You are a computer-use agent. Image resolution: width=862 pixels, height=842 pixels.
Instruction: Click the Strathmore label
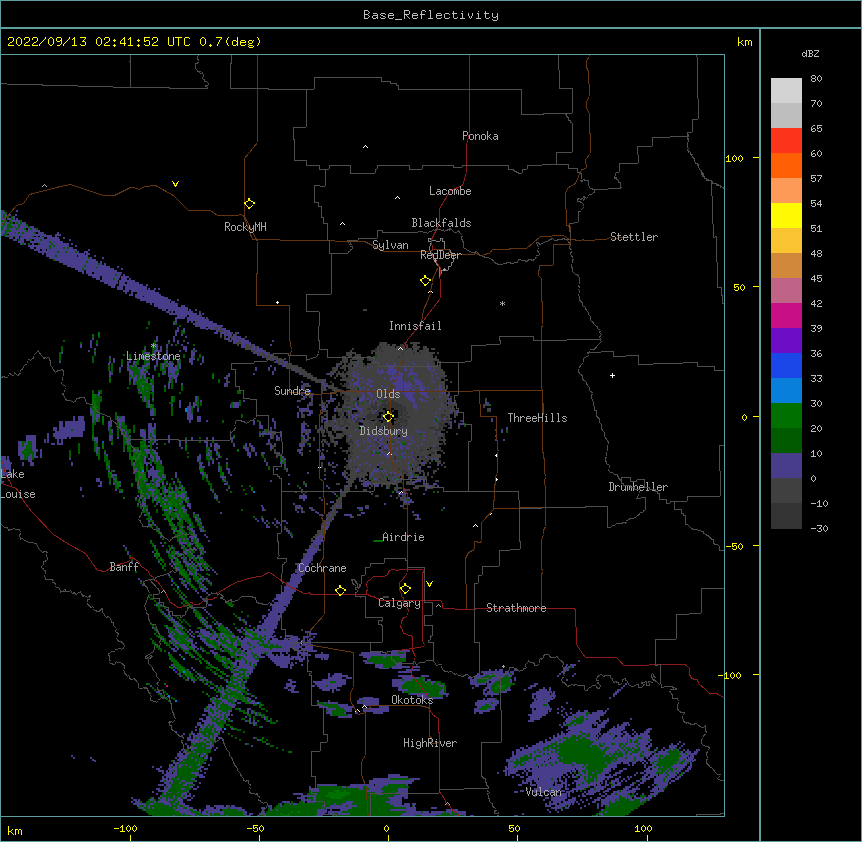[x=516, y=608]
